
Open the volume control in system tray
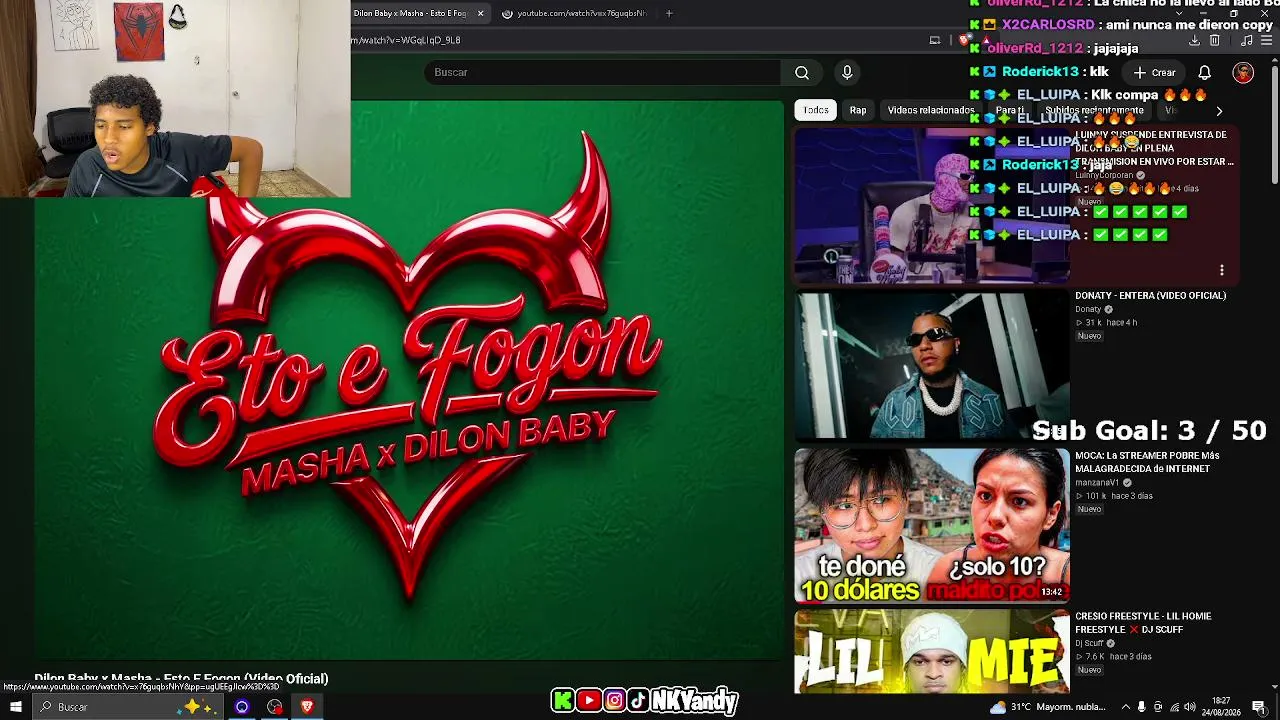click(1190, 707)
